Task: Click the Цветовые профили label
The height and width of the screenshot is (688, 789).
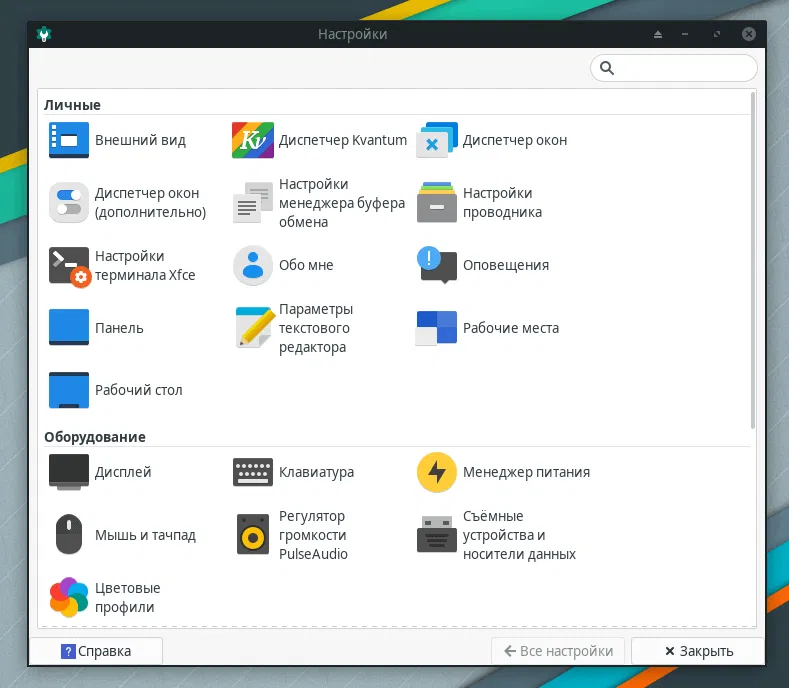Action: coord(127,597)
